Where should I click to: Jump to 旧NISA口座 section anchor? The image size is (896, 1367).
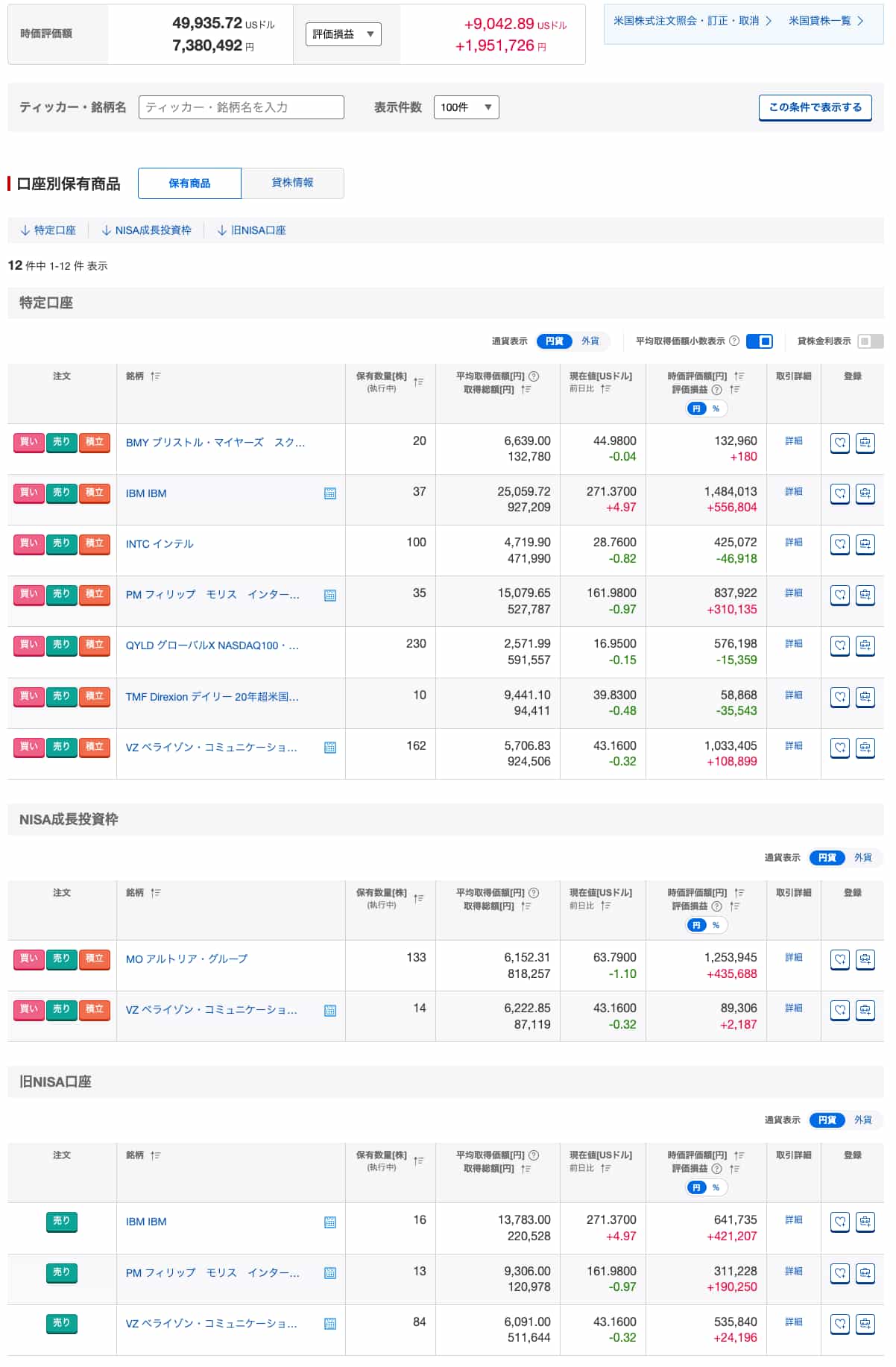tap(252, 230)
